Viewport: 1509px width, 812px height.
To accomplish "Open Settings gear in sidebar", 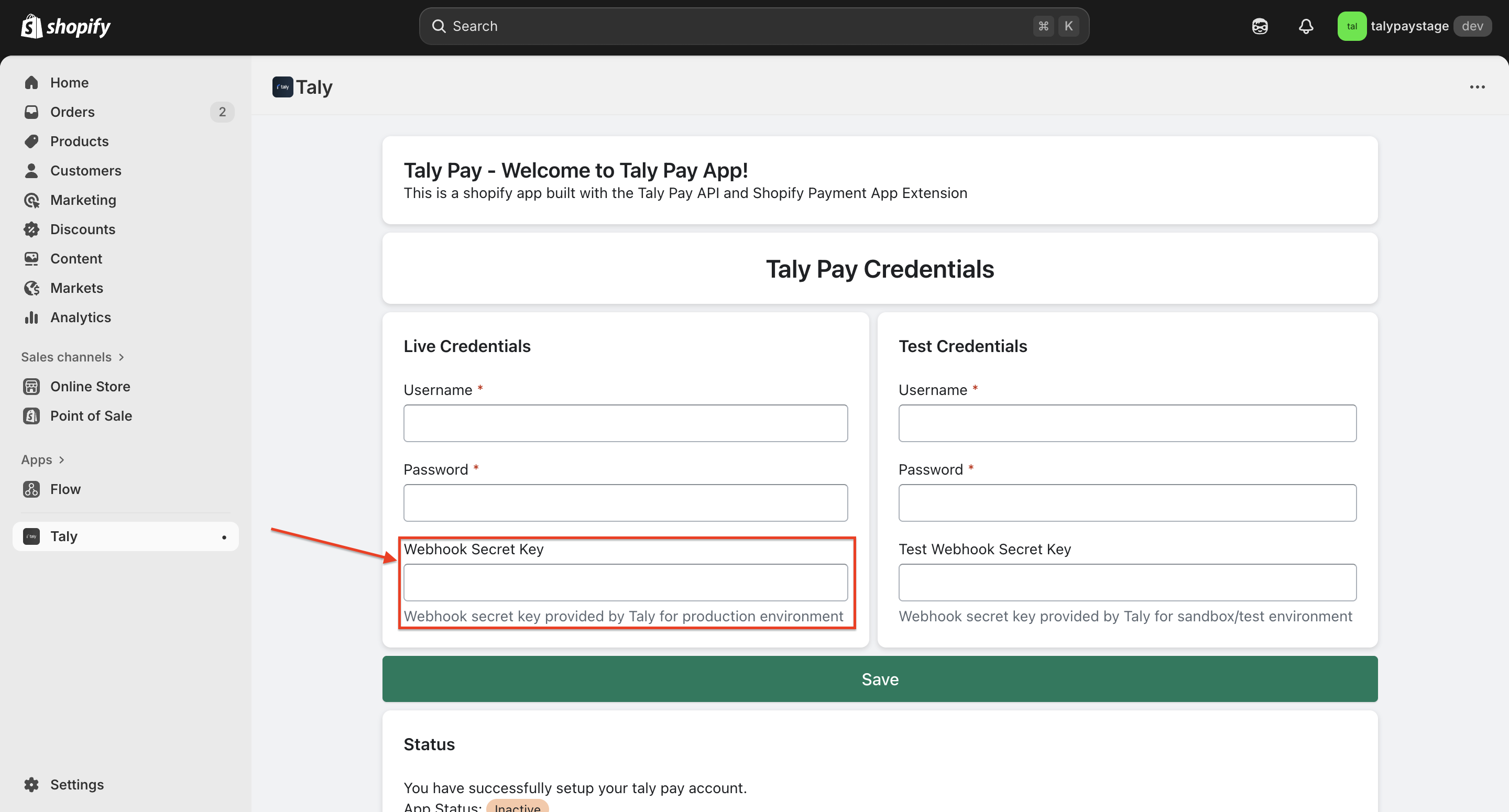I will tap(31, 784).
